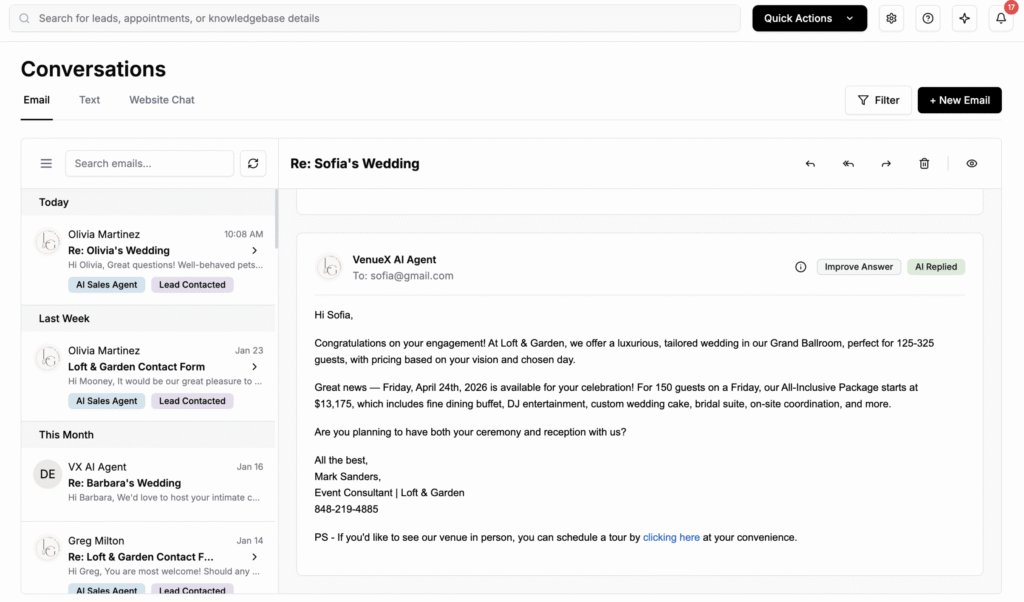Expand Re: Olivia's Wedding thread chevron
The width and height of the screenshot is (1024, 602).
(255, 250)
